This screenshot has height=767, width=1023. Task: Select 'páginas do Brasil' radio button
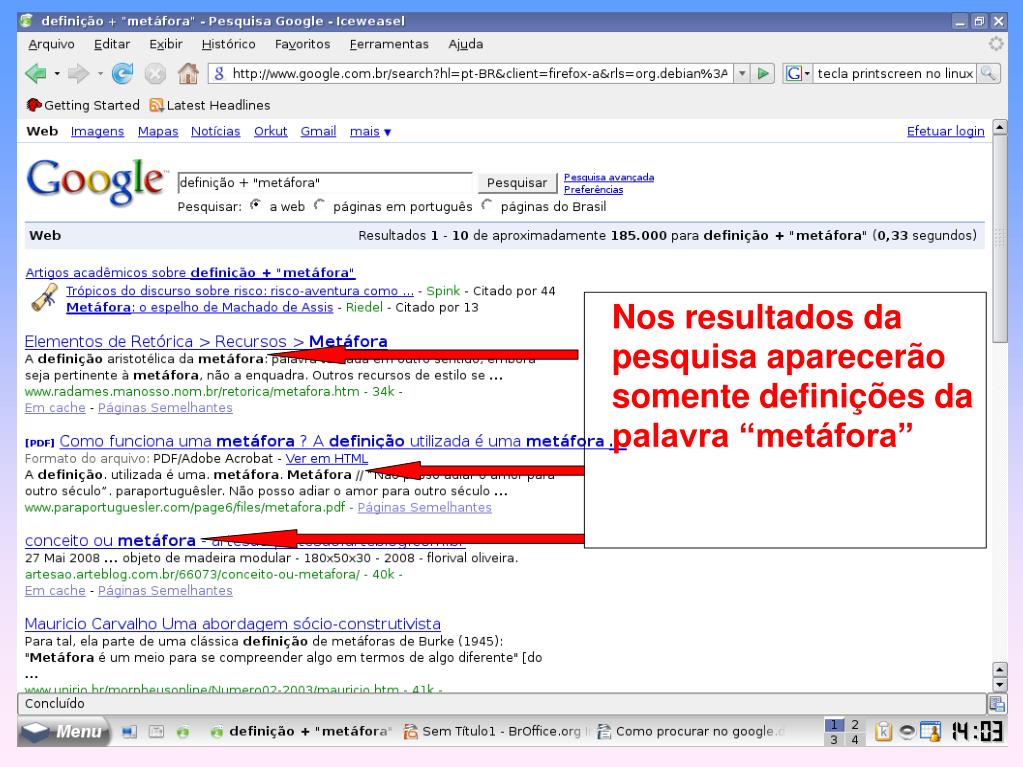click(x=487, y=205)
